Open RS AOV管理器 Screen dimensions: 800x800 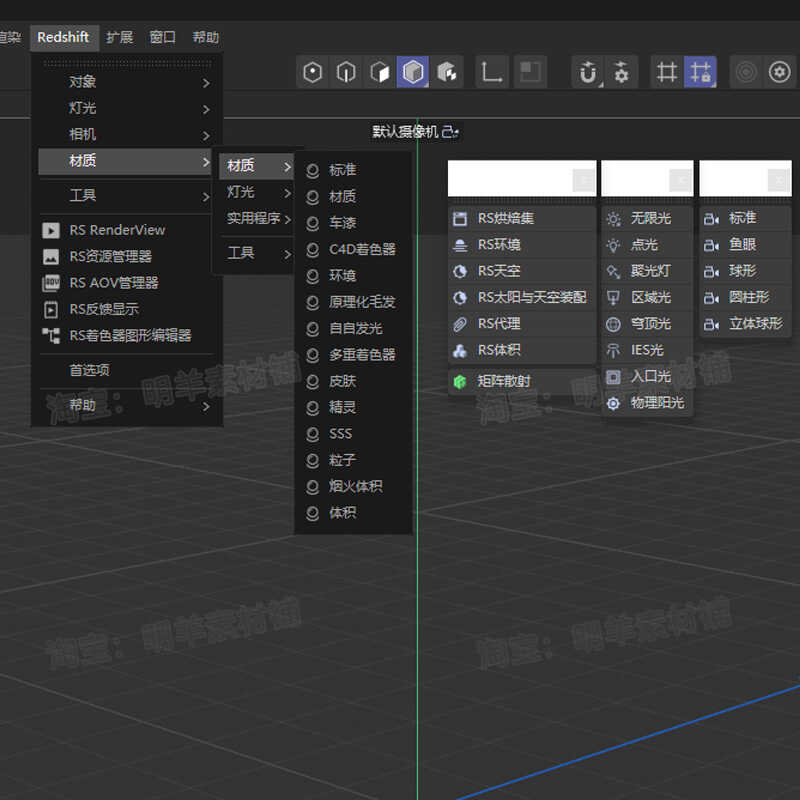tap(126, 283)
